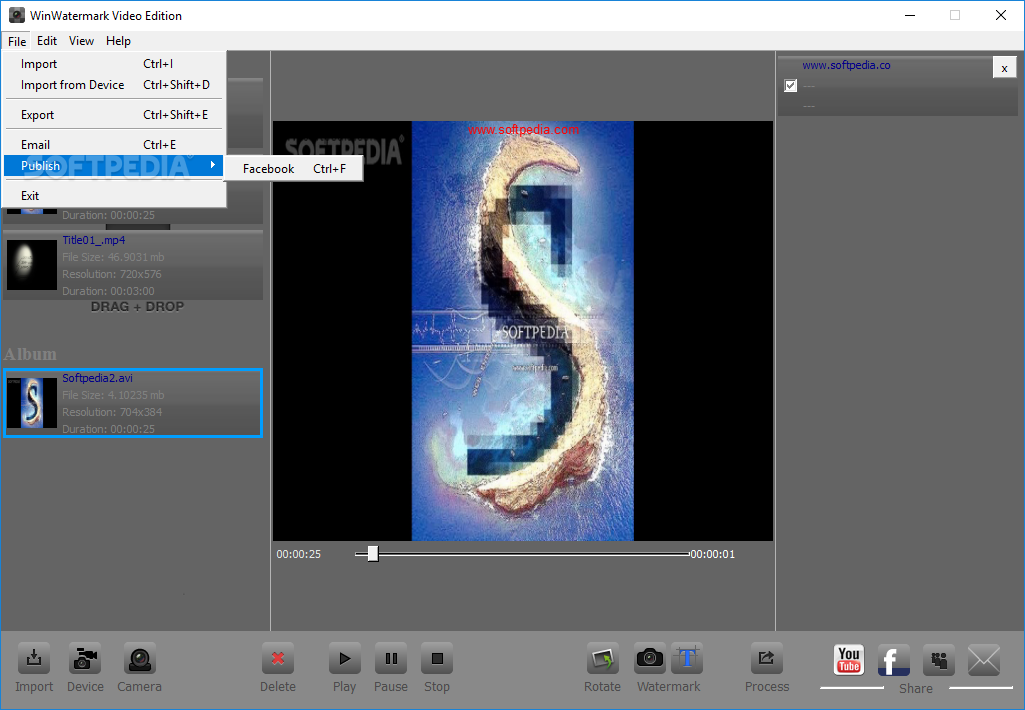Choose Facebook in the Publish submenu
This screenshot has width=1025, height=710.
[x=294, y=169]
